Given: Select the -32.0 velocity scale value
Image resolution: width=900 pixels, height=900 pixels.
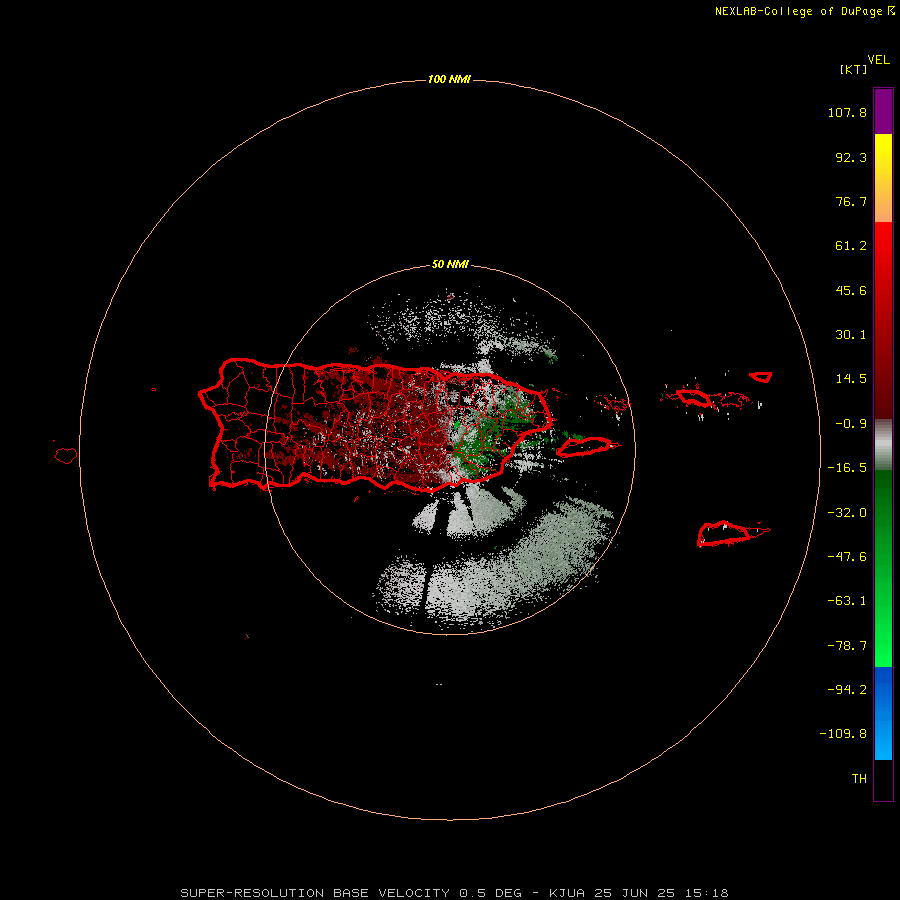Looking at the screenshot, I should (x=847, y=513).
